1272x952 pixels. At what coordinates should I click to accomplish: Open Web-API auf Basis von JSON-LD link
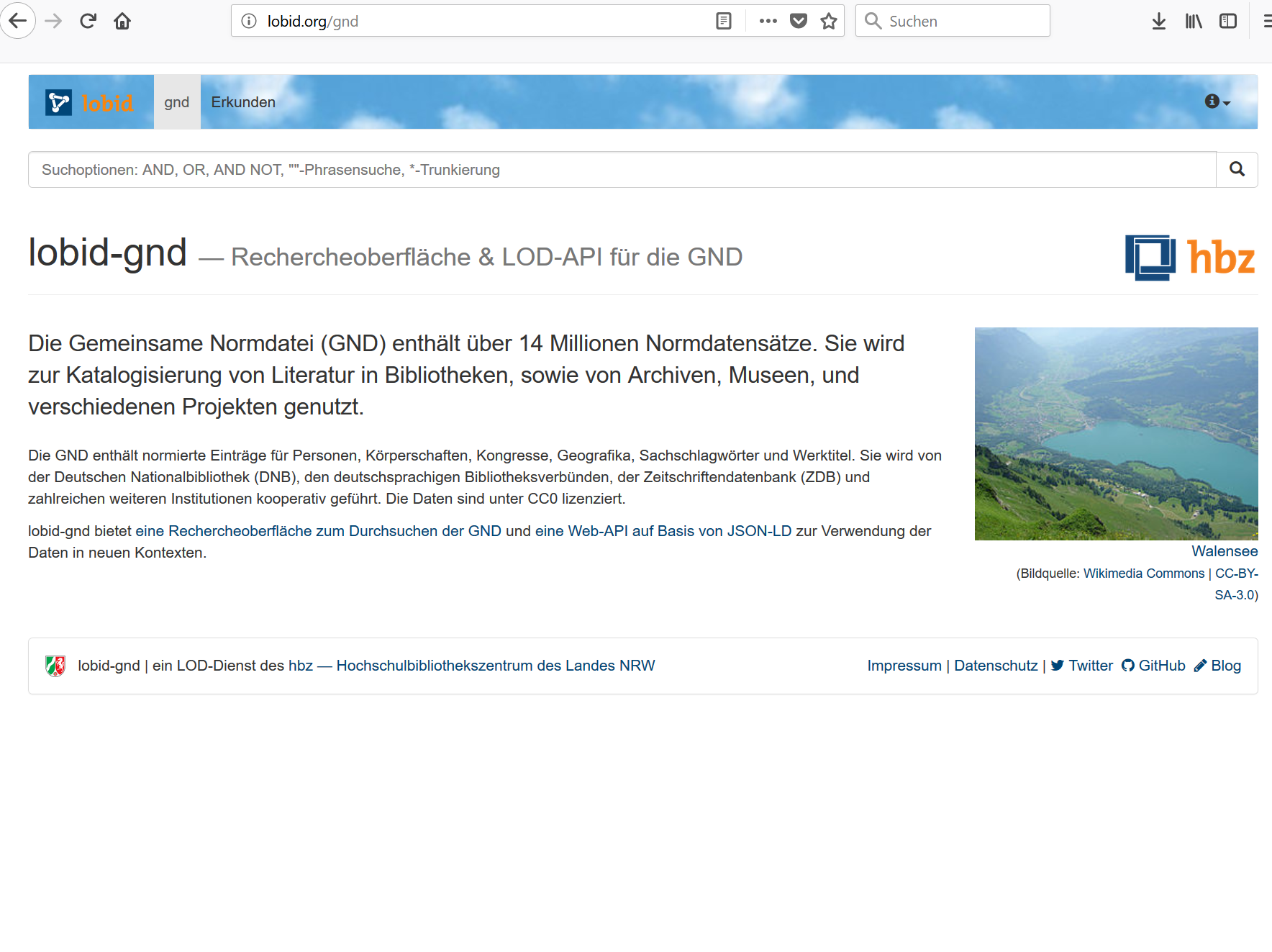[663, 531]
